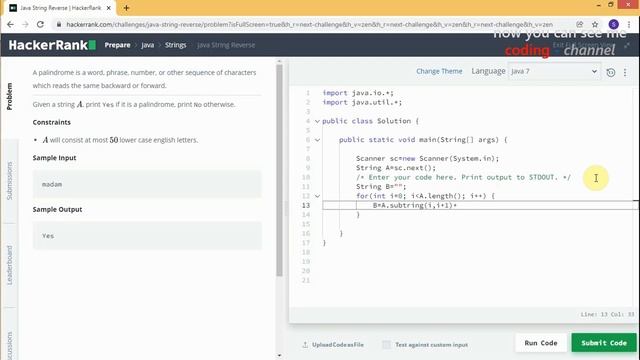The width and height of the screenshot is (640, 360).
Task: Switch to the Discussions side tab
Action: coord(9,345)
